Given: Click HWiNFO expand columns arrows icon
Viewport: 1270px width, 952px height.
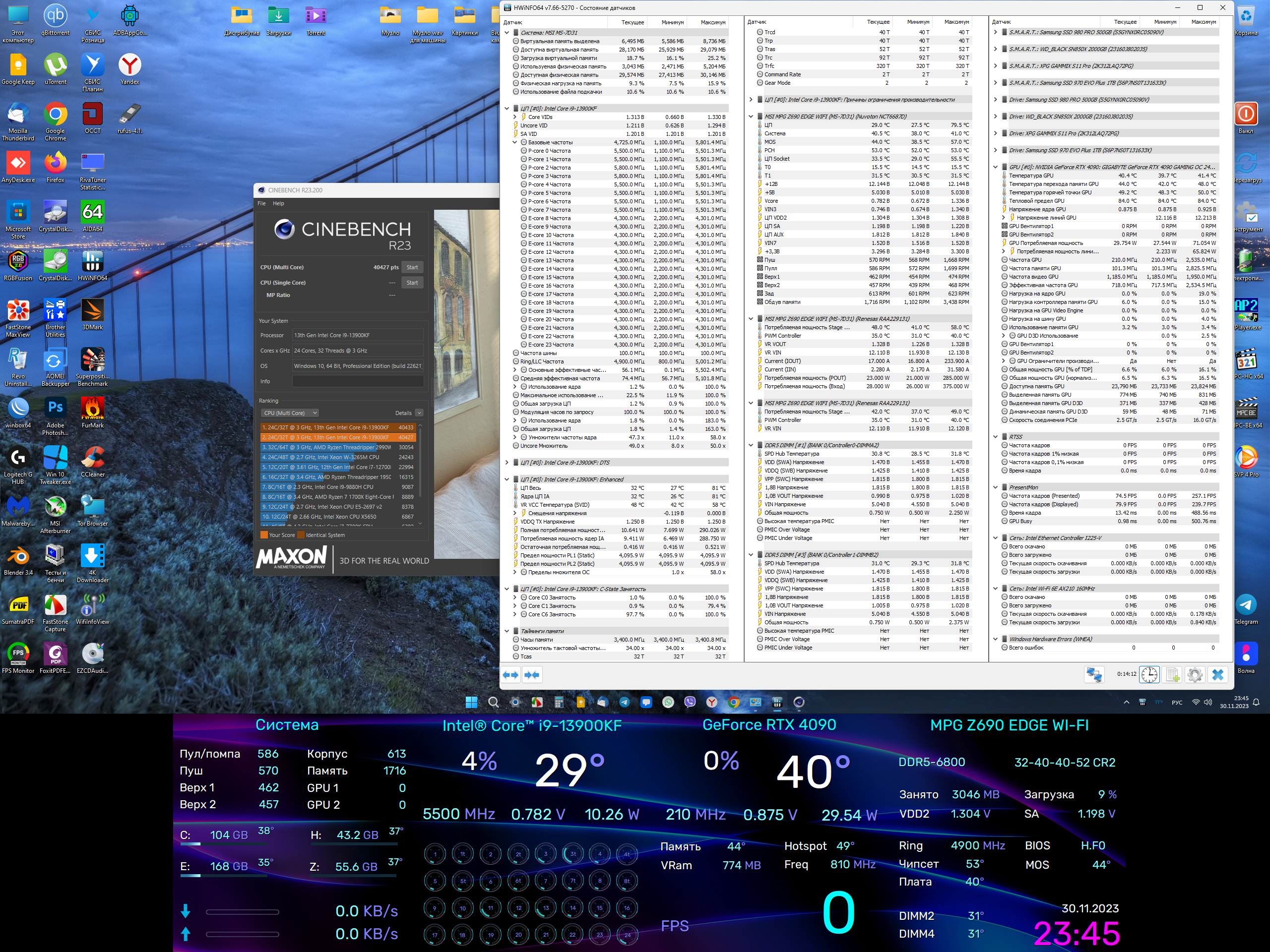Looking at the screenshot, I should coord(510,675).
